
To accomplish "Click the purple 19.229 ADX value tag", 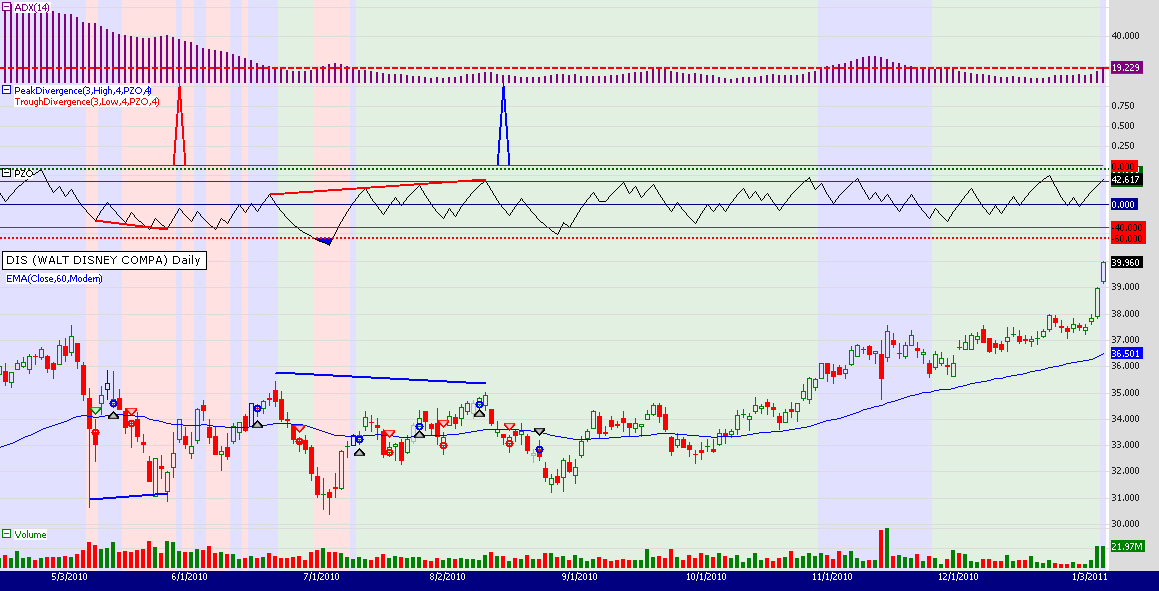I will [1126, 67].
